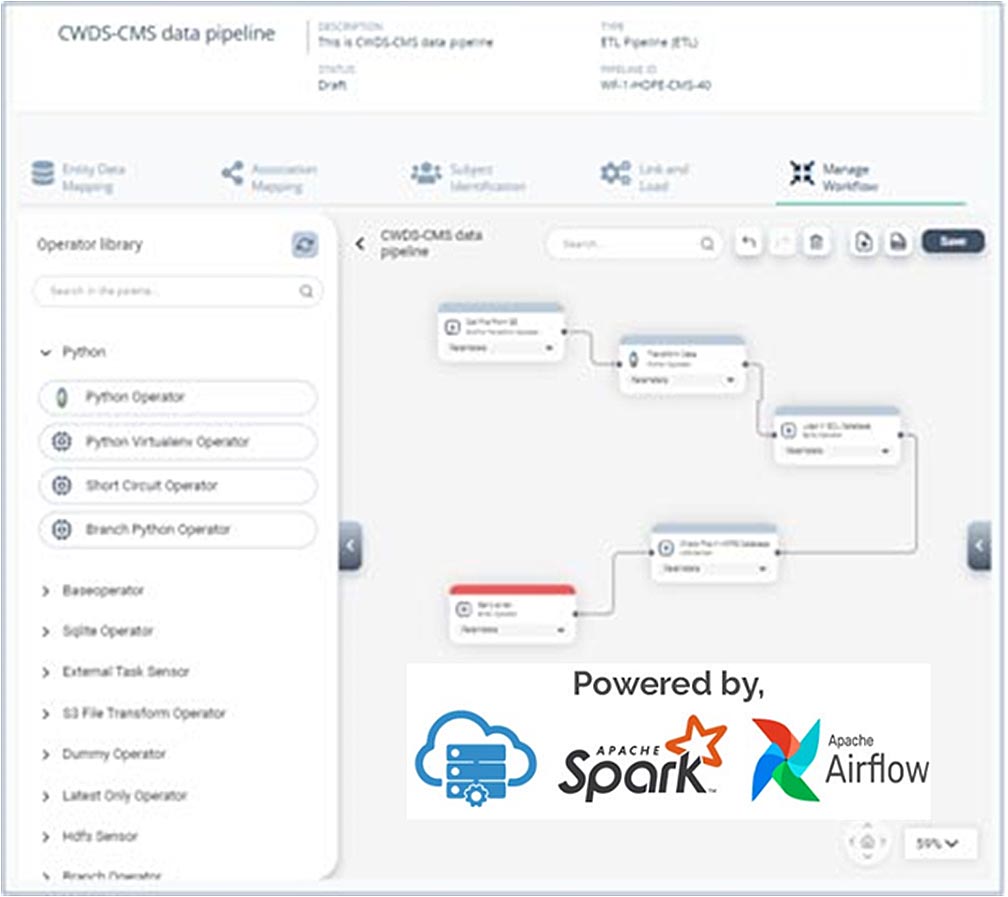Expand the Hdfs Sensor group
The height and width of the screenshot is (897, 1008).
click(x=46, y=837)
